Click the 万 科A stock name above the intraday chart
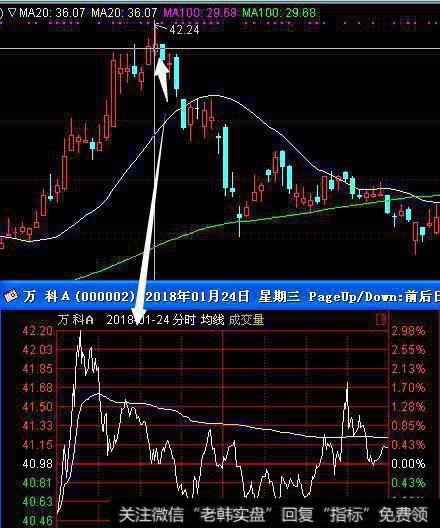This screenshot has width=440, height=528. click(75, 320)
